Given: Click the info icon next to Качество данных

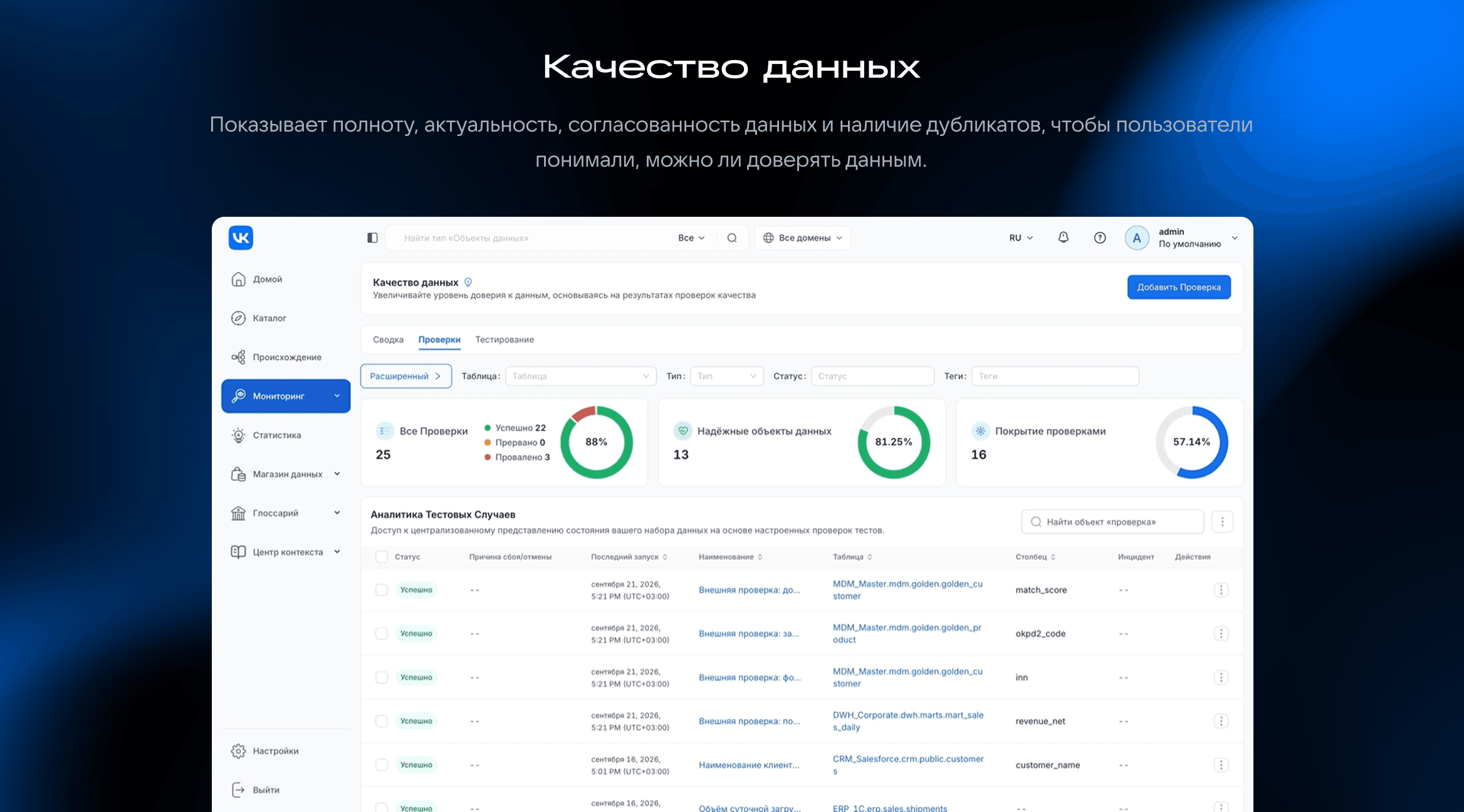Looking at the screenshot, I should [x=468, y=282].
